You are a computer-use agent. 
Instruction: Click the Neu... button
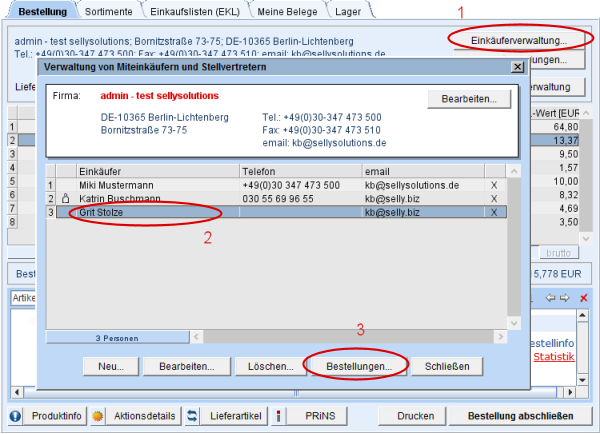[111, 366]
